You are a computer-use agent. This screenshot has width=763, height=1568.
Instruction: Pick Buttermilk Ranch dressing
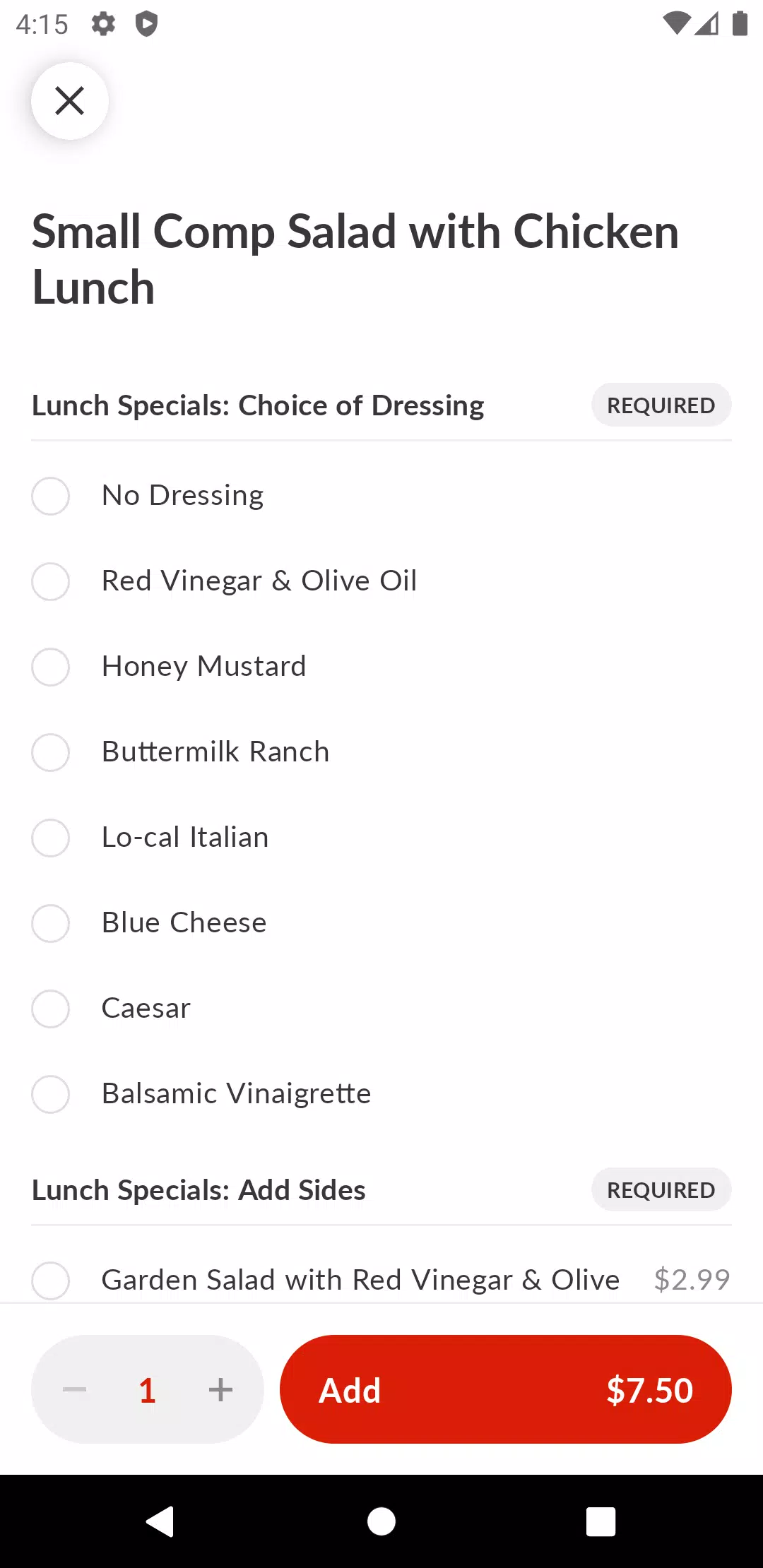point(381,752)
